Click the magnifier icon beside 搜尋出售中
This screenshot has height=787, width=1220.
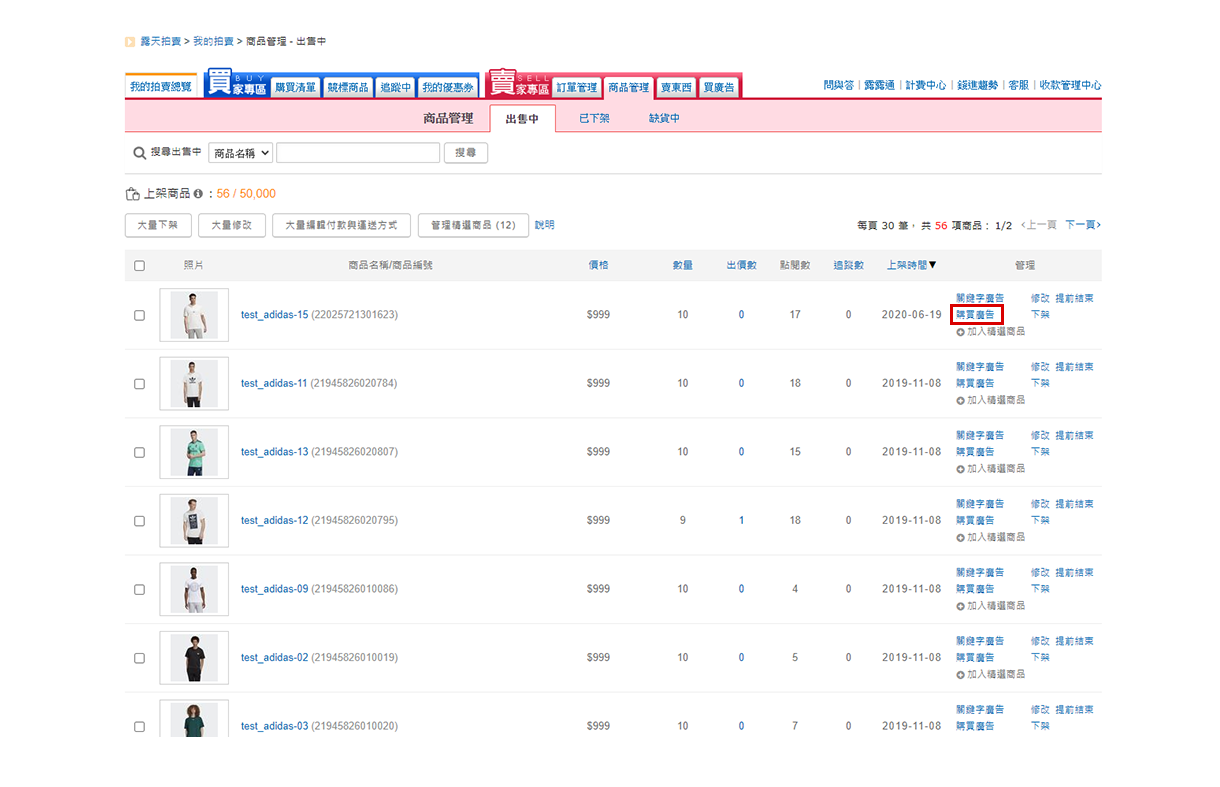[140, 153]
